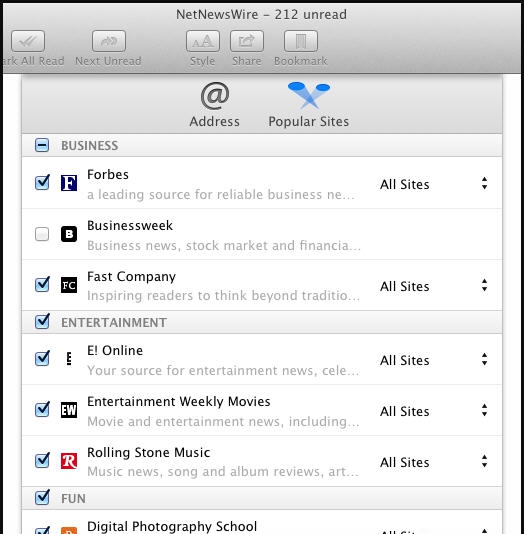524x534 pixels.
Task: Click description 'Business news, stock market and'
Action: click(x=224, y=246)
